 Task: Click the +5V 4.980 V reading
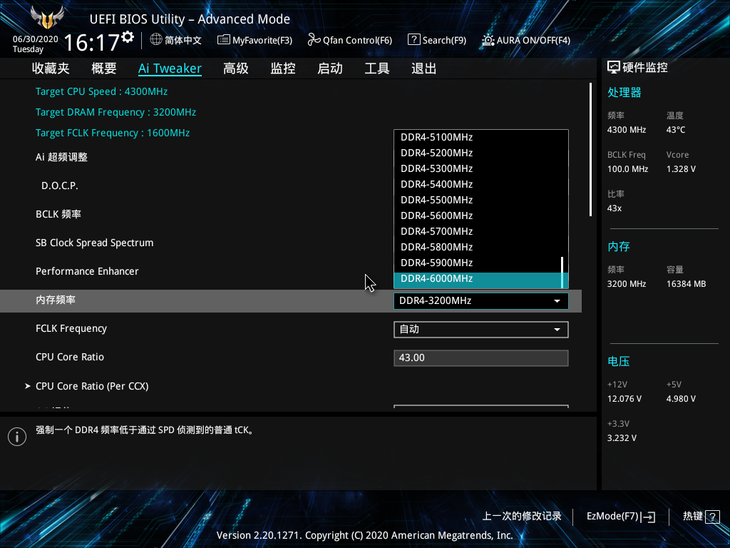tap(681, 399)
